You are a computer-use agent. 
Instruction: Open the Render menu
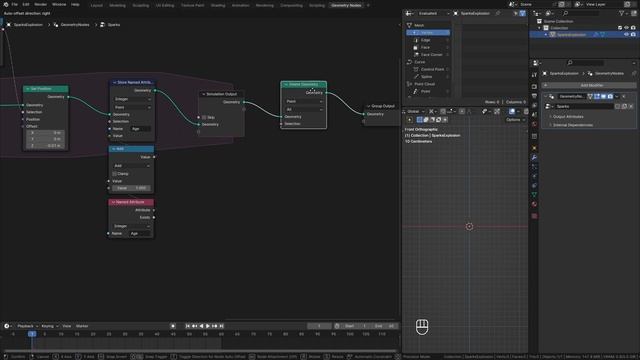(40, 4)
